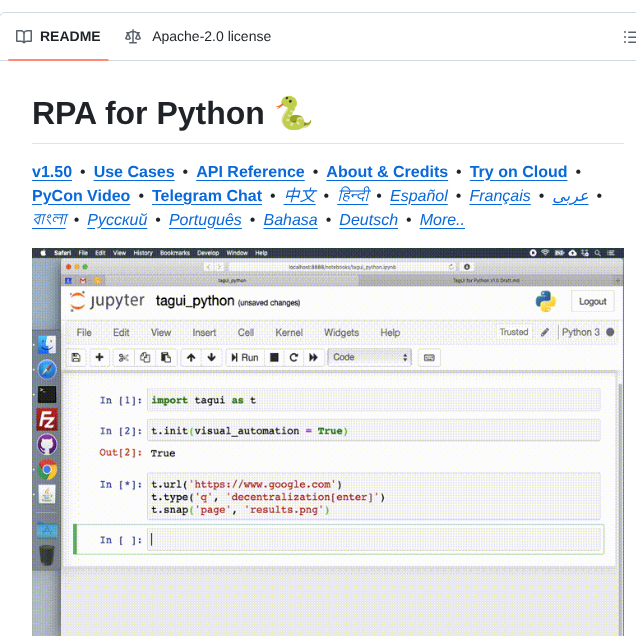Open Trash in the dock
The width and height of the screenshot is (636, 636).
click(x=47, y=555)
